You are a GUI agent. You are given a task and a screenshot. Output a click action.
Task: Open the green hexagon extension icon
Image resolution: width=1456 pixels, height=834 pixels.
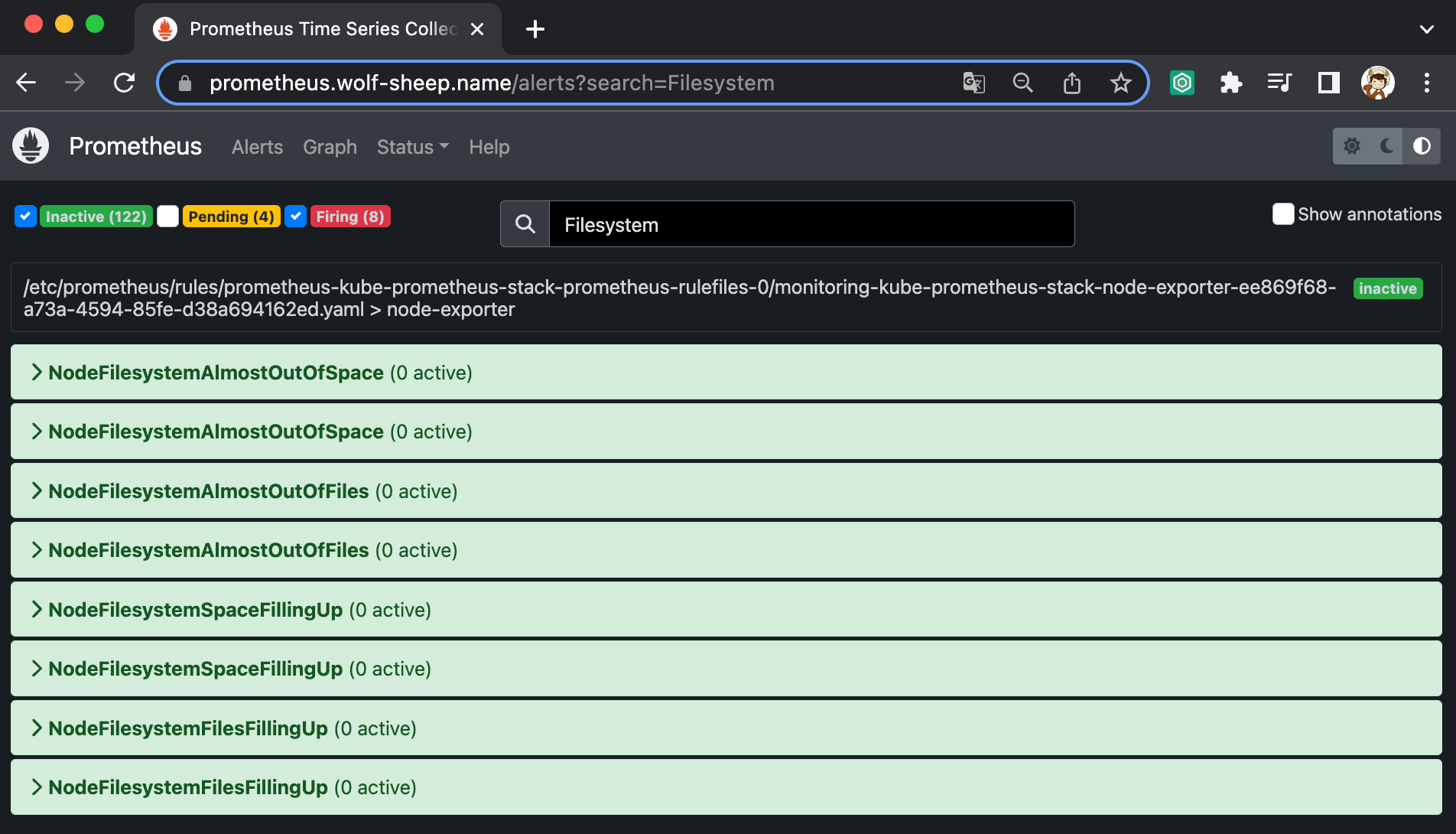click(x=1182, y=83)
